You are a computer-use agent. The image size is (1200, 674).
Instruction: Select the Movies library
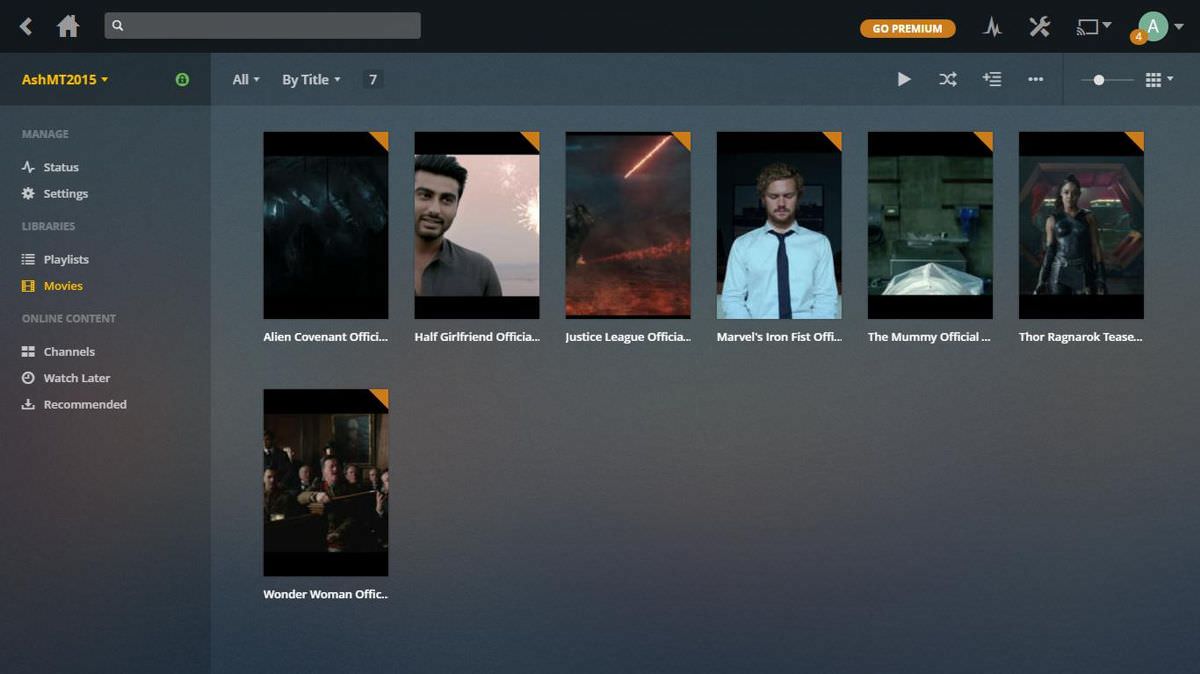coord(63,286)
